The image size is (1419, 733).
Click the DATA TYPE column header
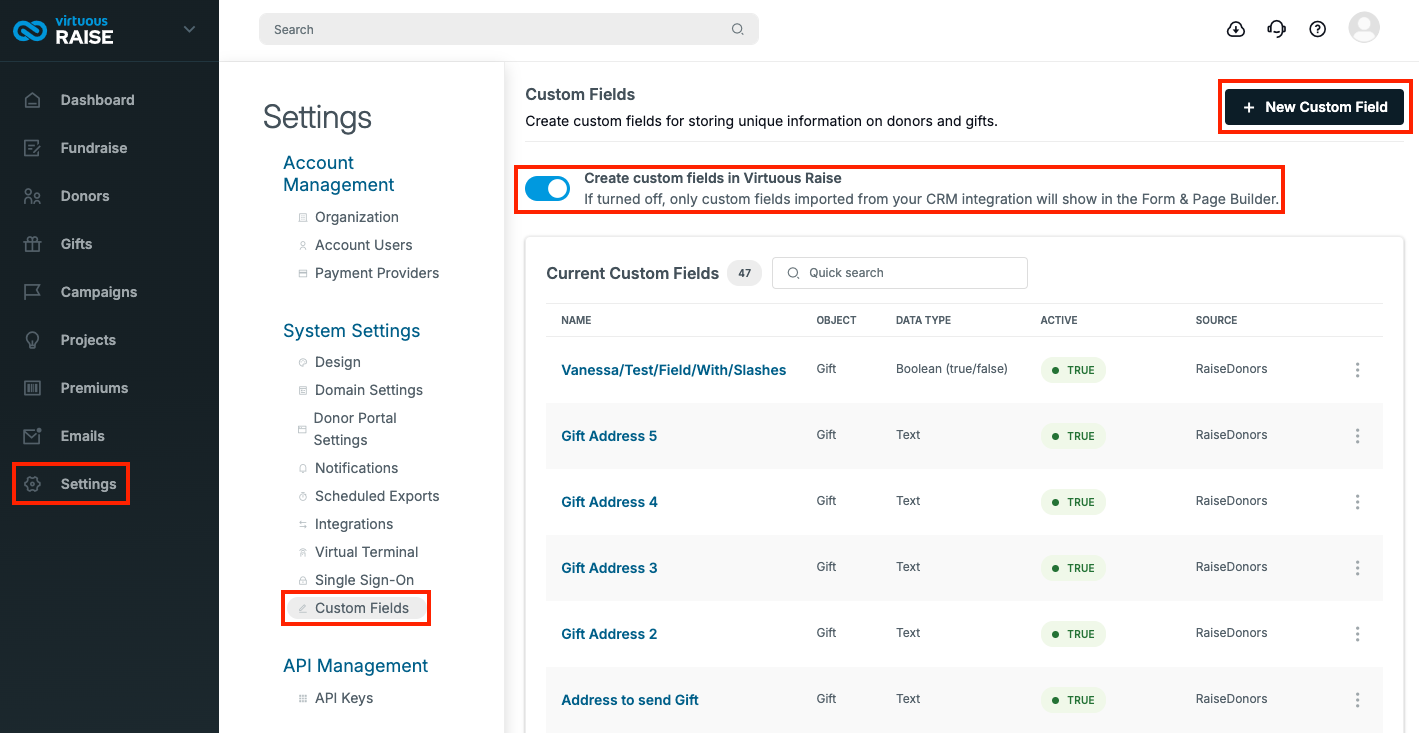tap(923, 320)
